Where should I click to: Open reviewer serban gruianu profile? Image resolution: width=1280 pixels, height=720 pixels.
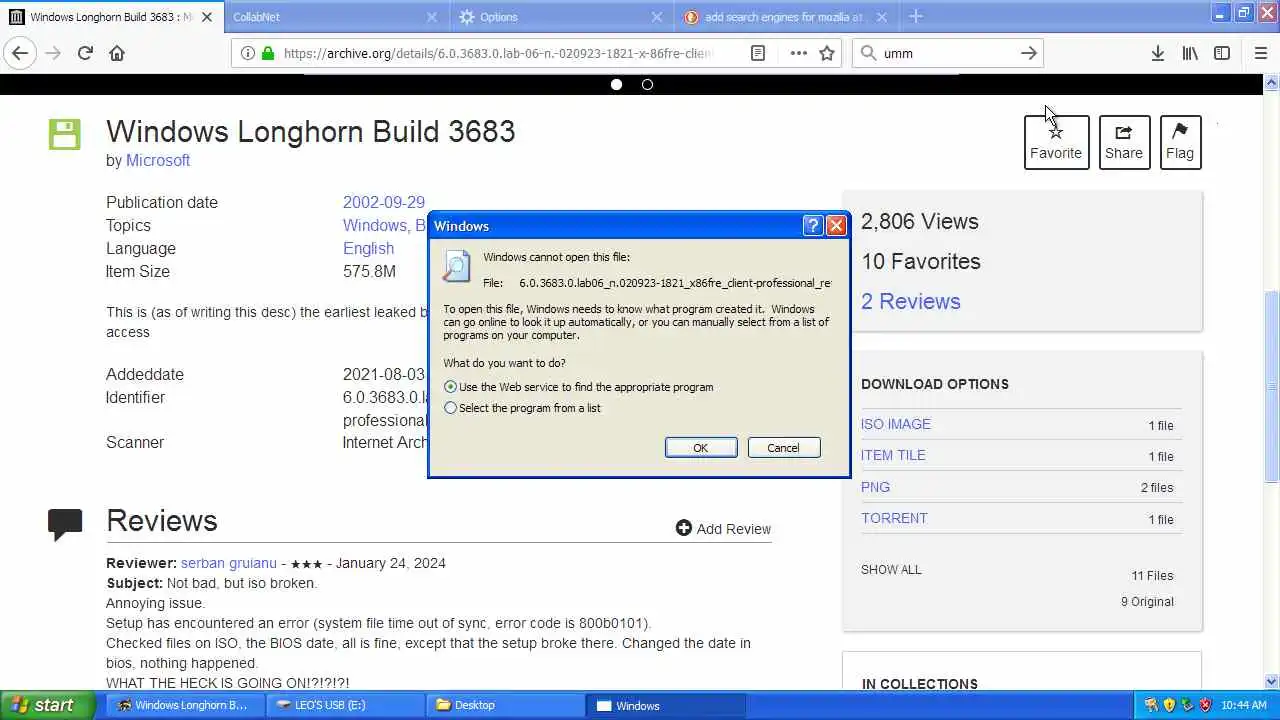point(229,563)
